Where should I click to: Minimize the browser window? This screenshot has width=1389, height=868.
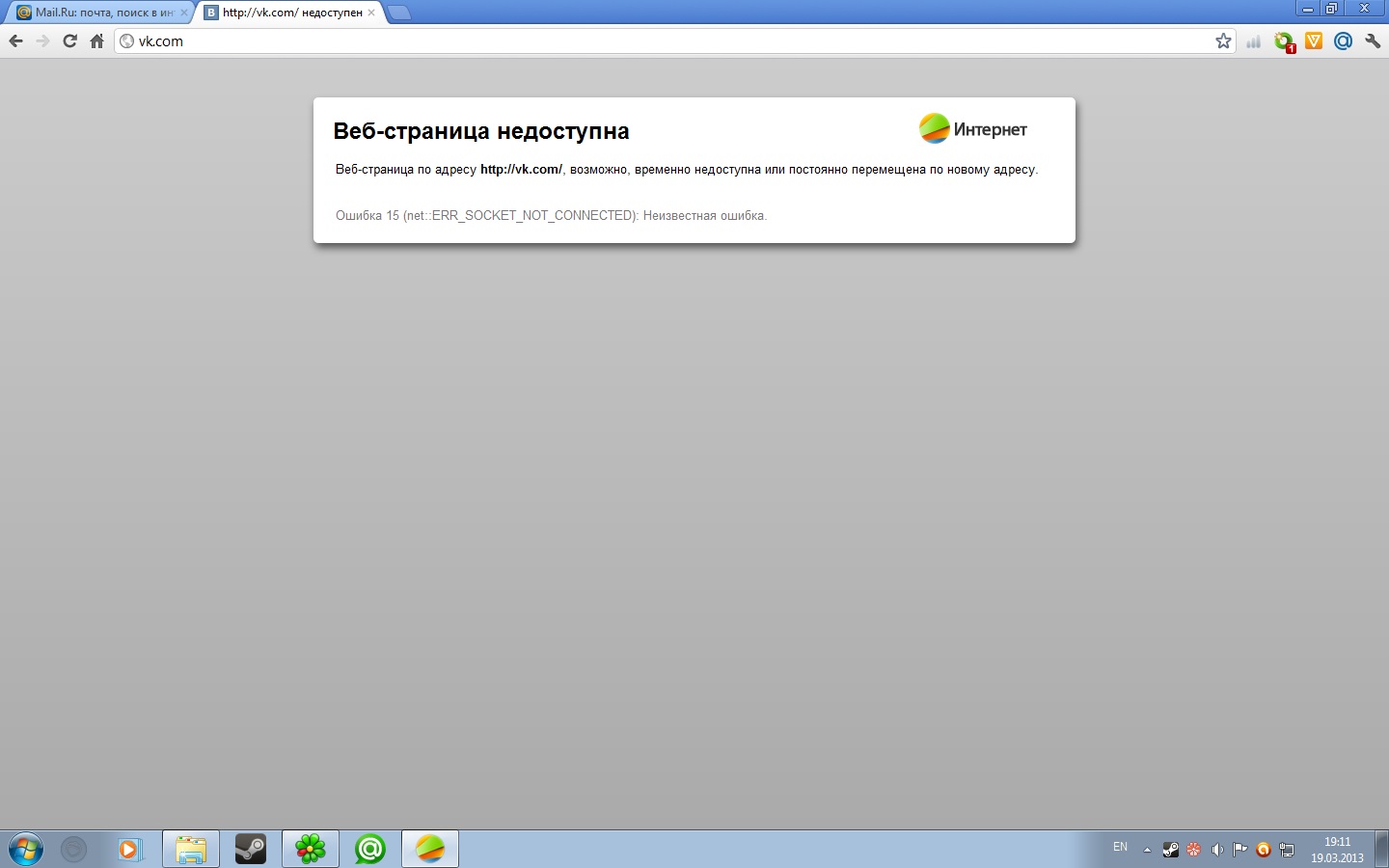pos(1308,9)
